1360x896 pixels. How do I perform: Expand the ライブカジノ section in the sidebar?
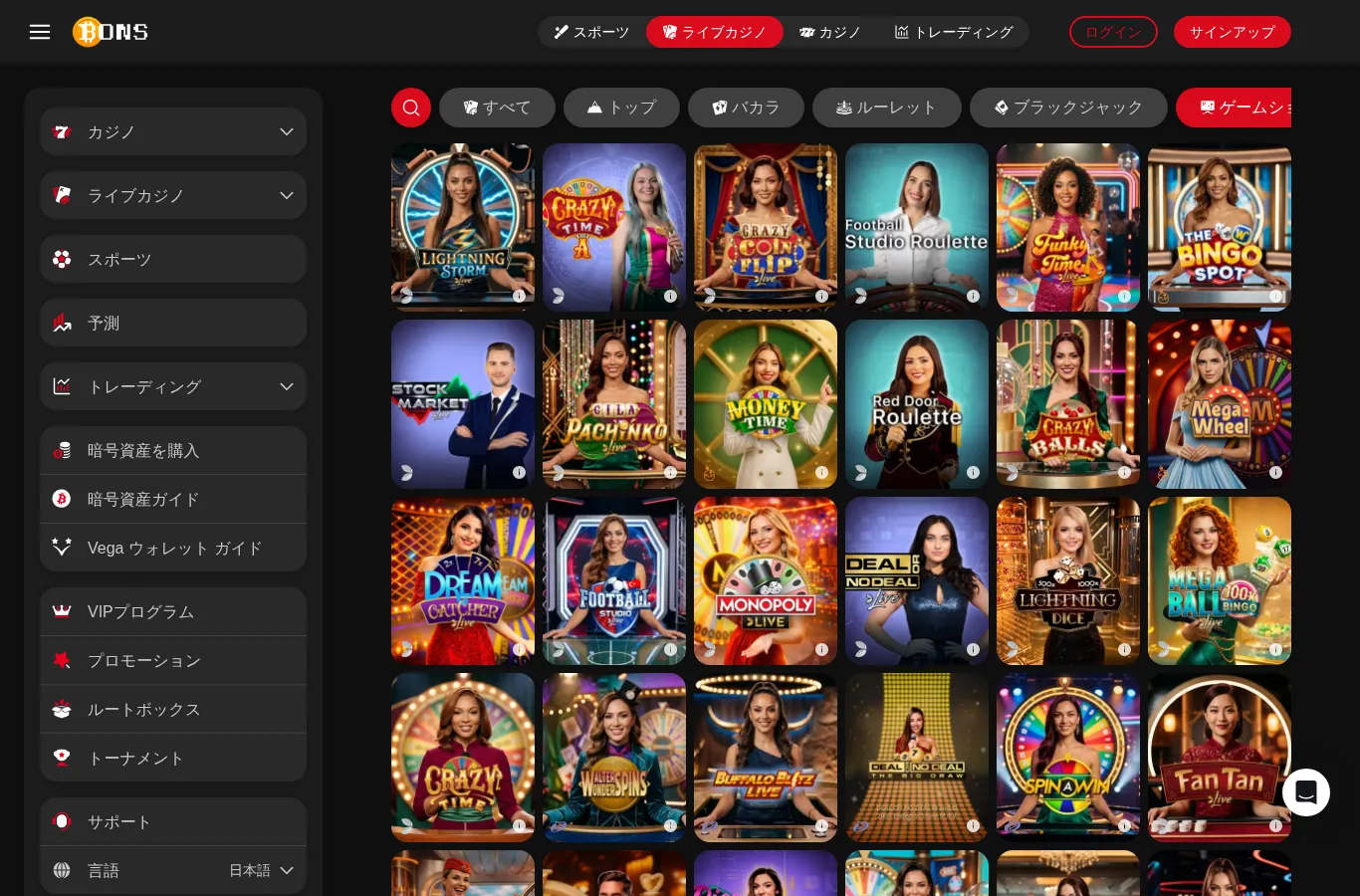point(173,195)
